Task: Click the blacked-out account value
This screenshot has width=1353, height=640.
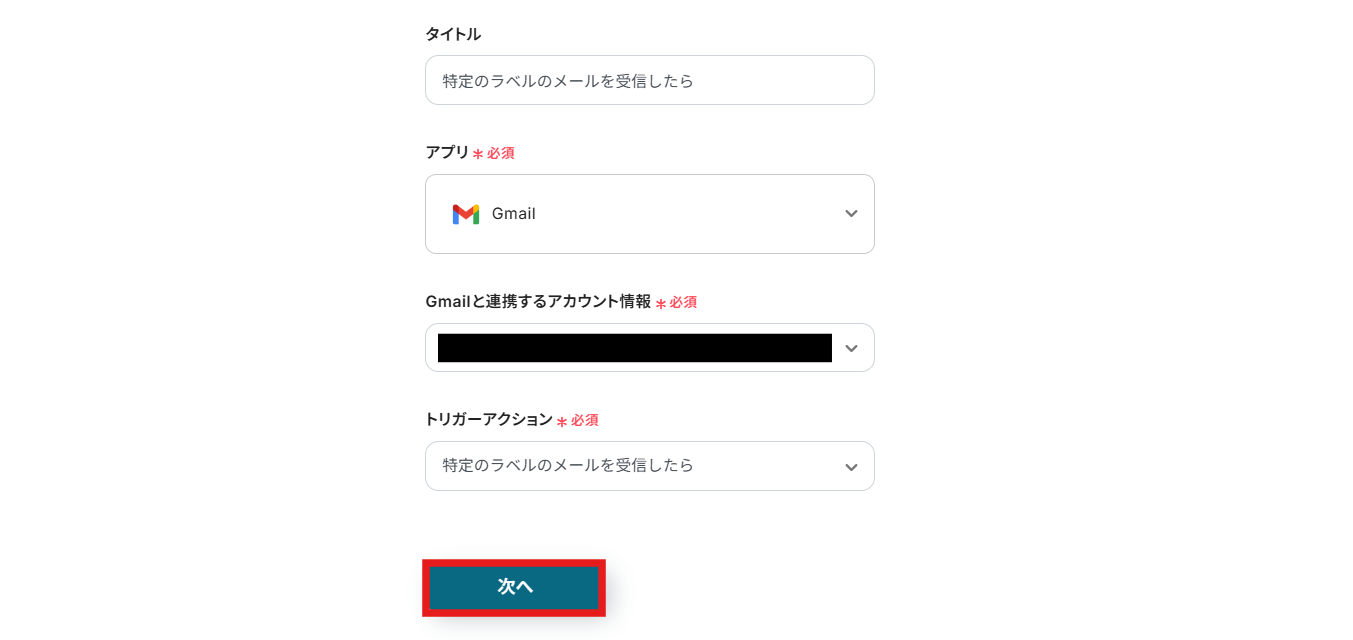Action: click(x=634, y=348)
